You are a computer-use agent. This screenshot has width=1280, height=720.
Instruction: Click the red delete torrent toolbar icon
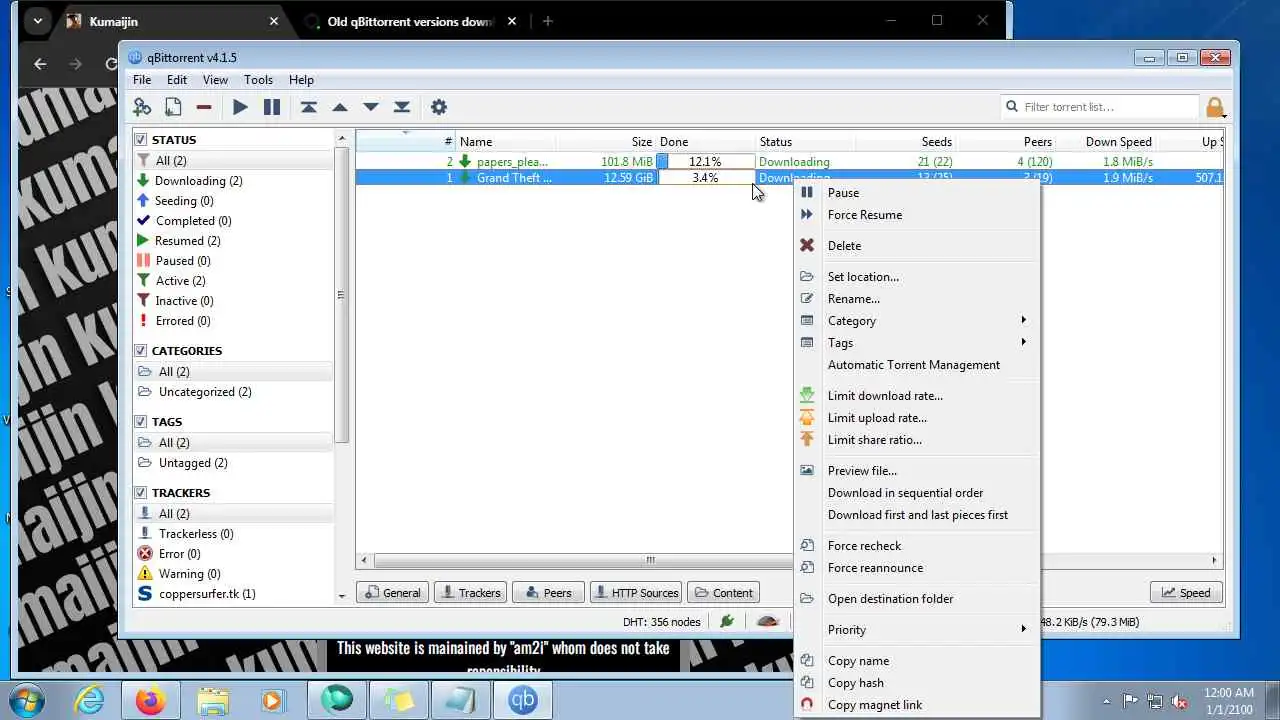tap(204, 107)
